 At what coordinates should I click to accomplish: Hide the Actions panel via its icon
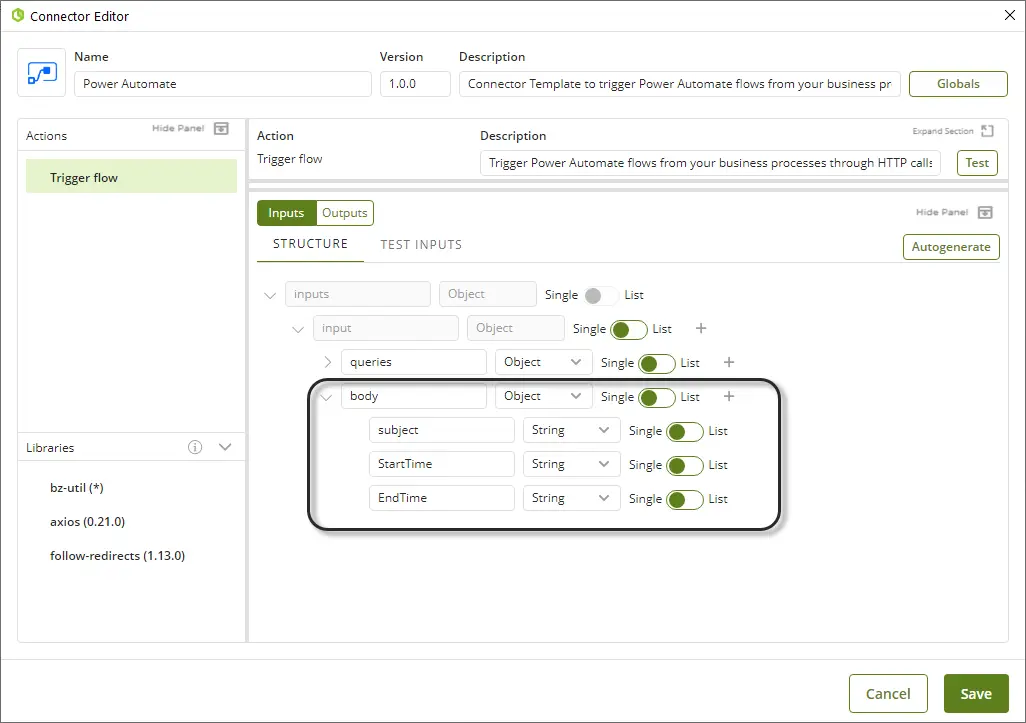pyautogui.click(x=222, y=128)
